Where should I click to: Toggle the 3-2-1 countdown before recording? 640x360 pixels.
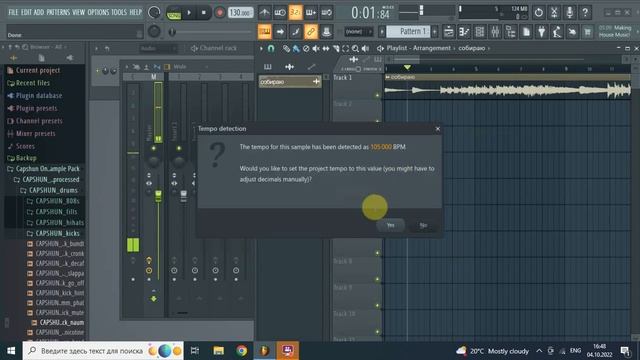[x=295, y=13]
